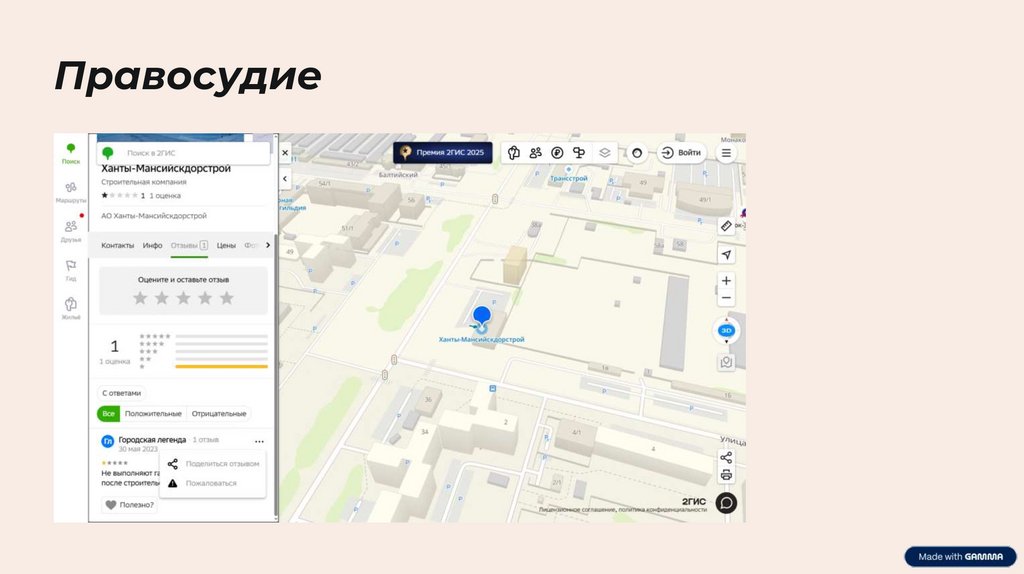
Task: Open the Поиск sidebar section
Action: [71, 154]
